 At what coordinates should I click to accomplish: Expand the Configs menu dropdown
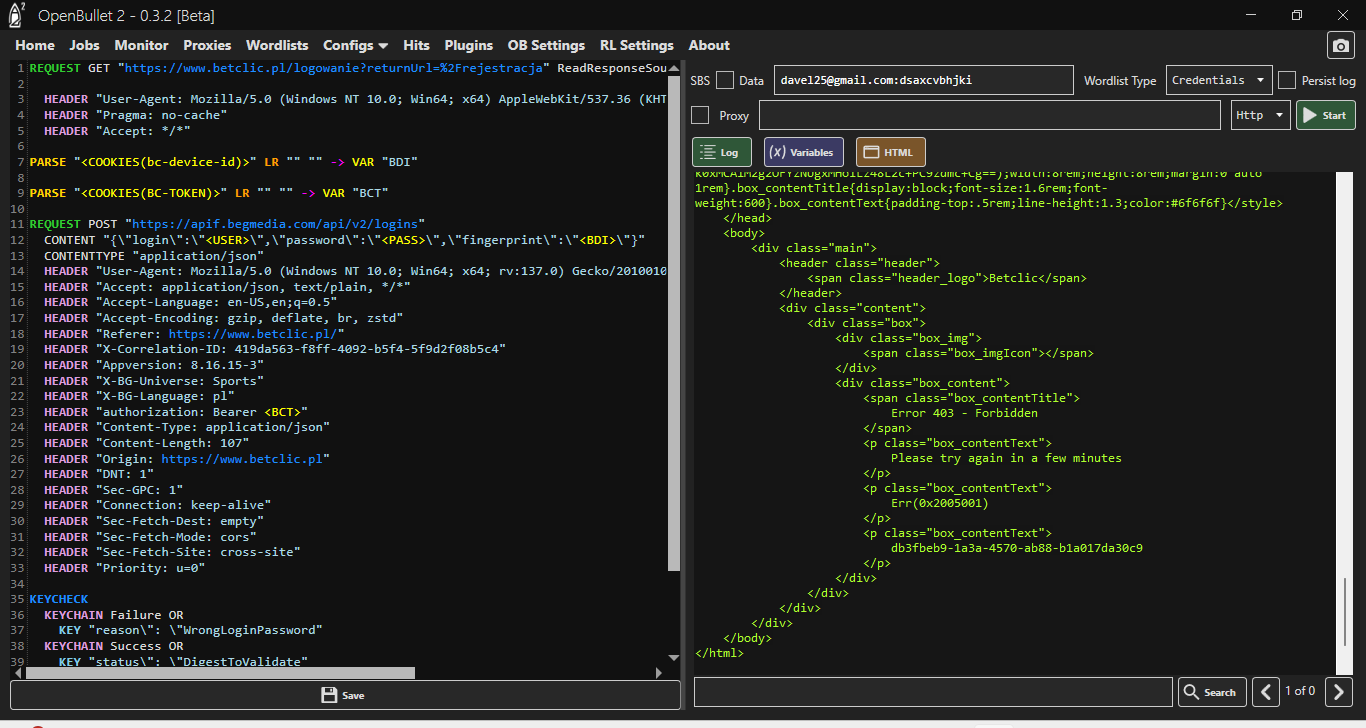pyautogui.click(x=355, y=45)
